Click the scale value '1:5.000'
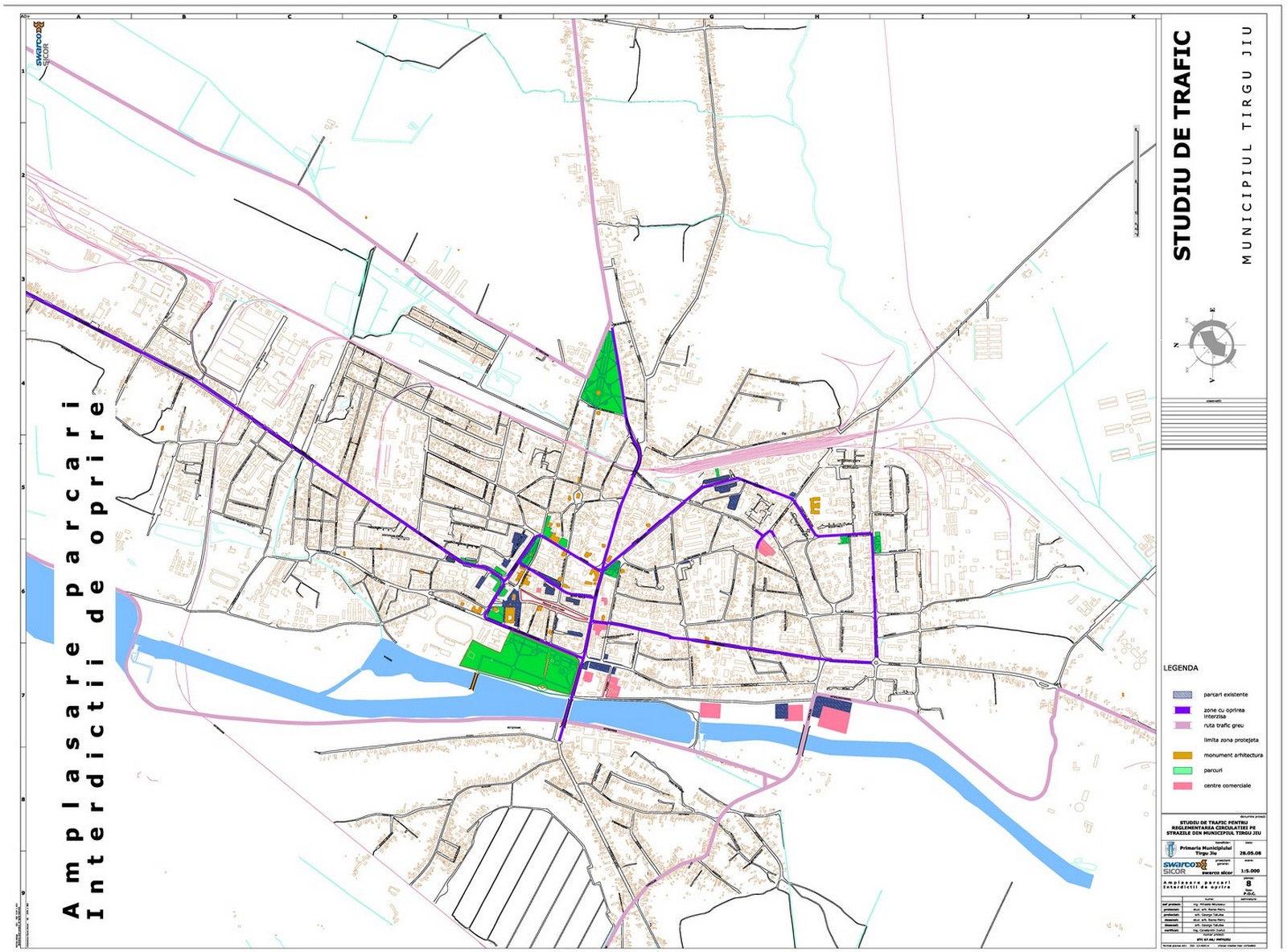The image size is (1287, 952). [x=1250, y=870]
